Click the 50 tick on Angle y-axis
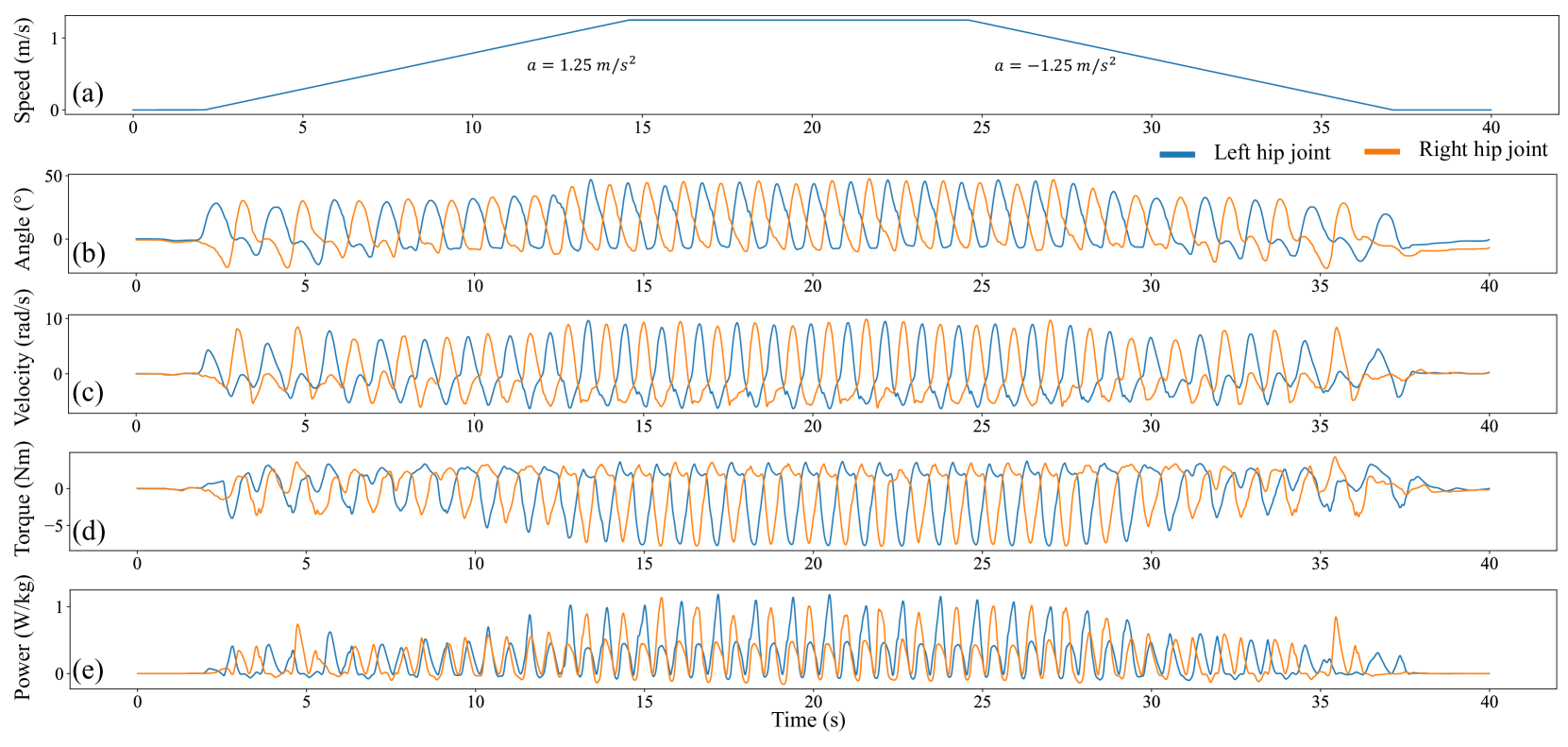Image resolution: width=1568 pixels, height=747 pixels. click(x=53, y=178)
